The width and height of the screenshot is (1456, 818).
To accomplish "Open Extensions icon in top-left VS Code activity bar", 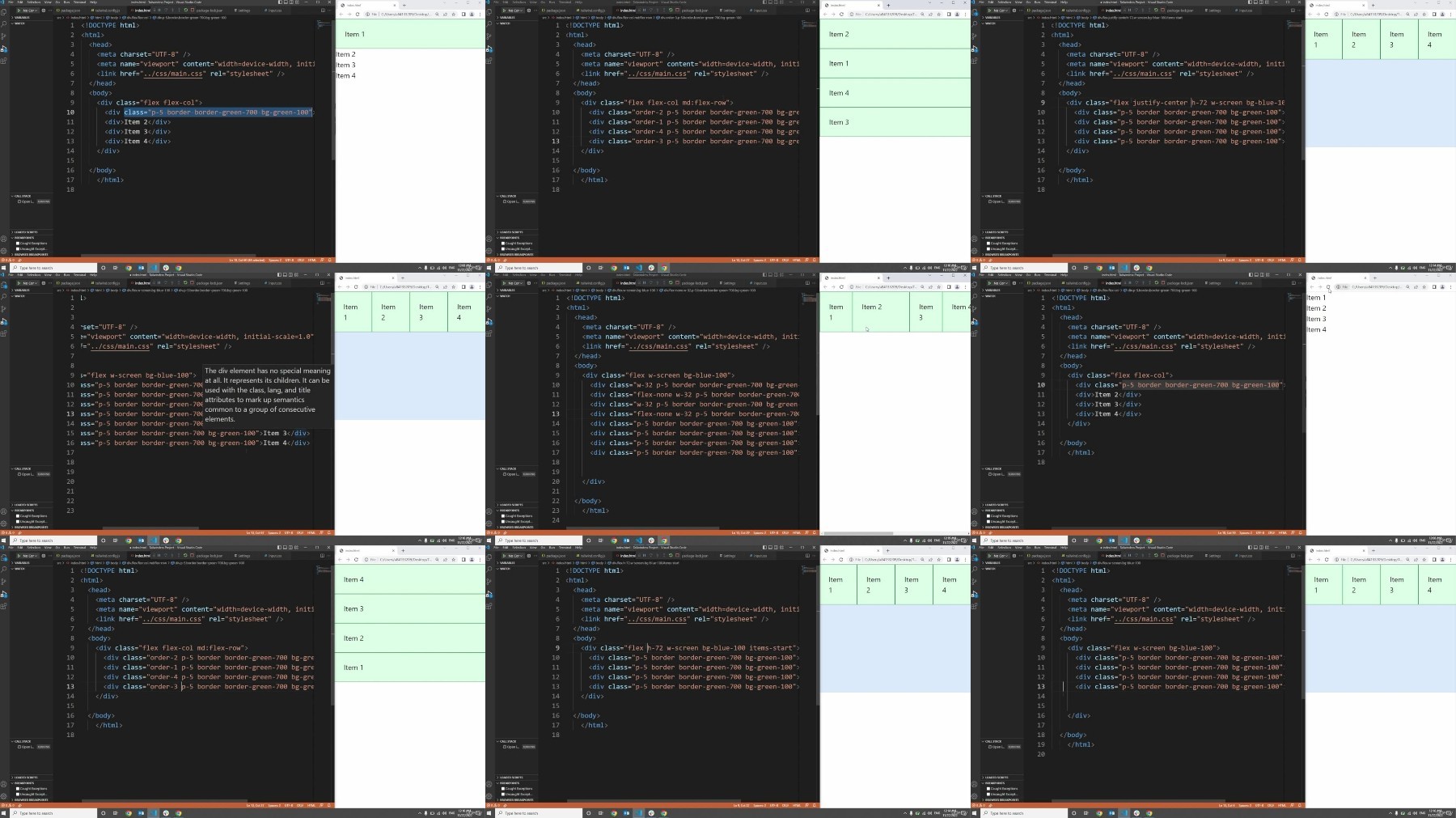I will pos(4,61).
